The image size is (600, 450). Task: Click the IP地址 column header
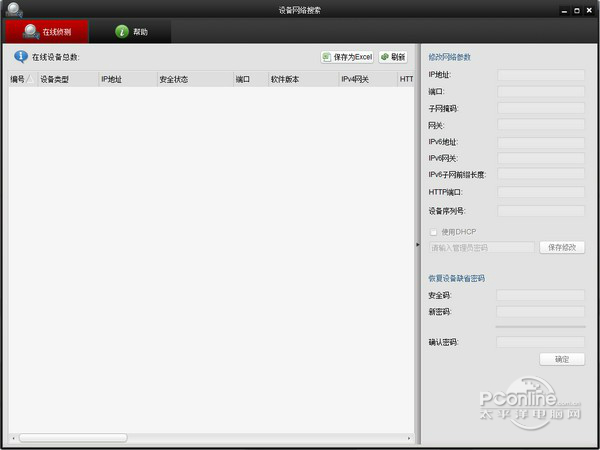128,79
